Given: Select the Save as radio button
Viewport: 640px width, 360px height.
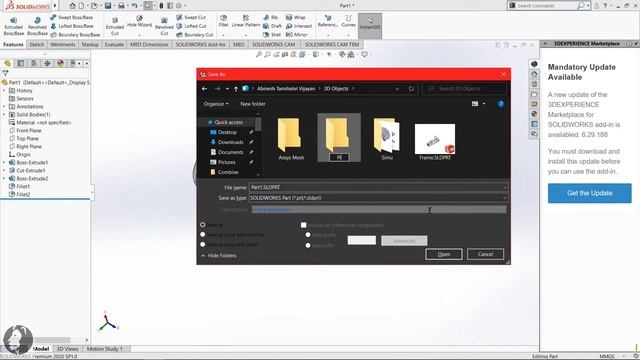Looking at the screenshot, I should click(x=203, y=225).
